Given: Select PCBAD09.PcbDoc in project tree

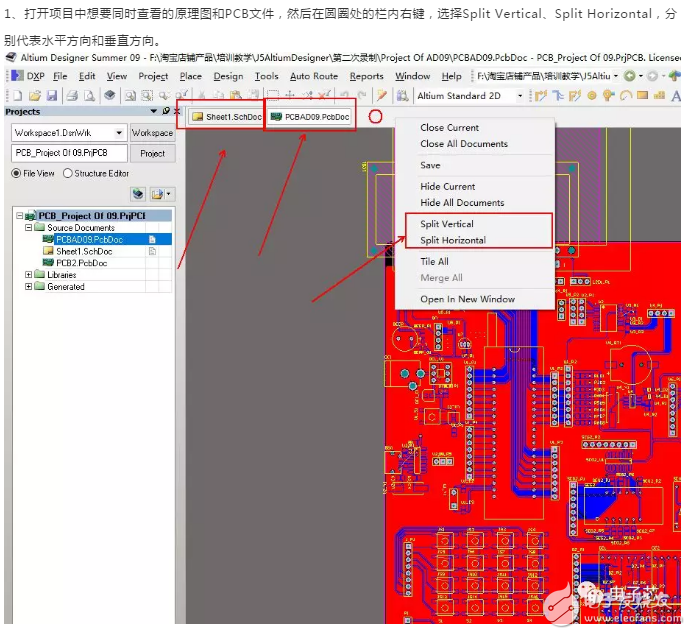Looking at the screenshot, I should pyautogui.click(x=90, y=239).
